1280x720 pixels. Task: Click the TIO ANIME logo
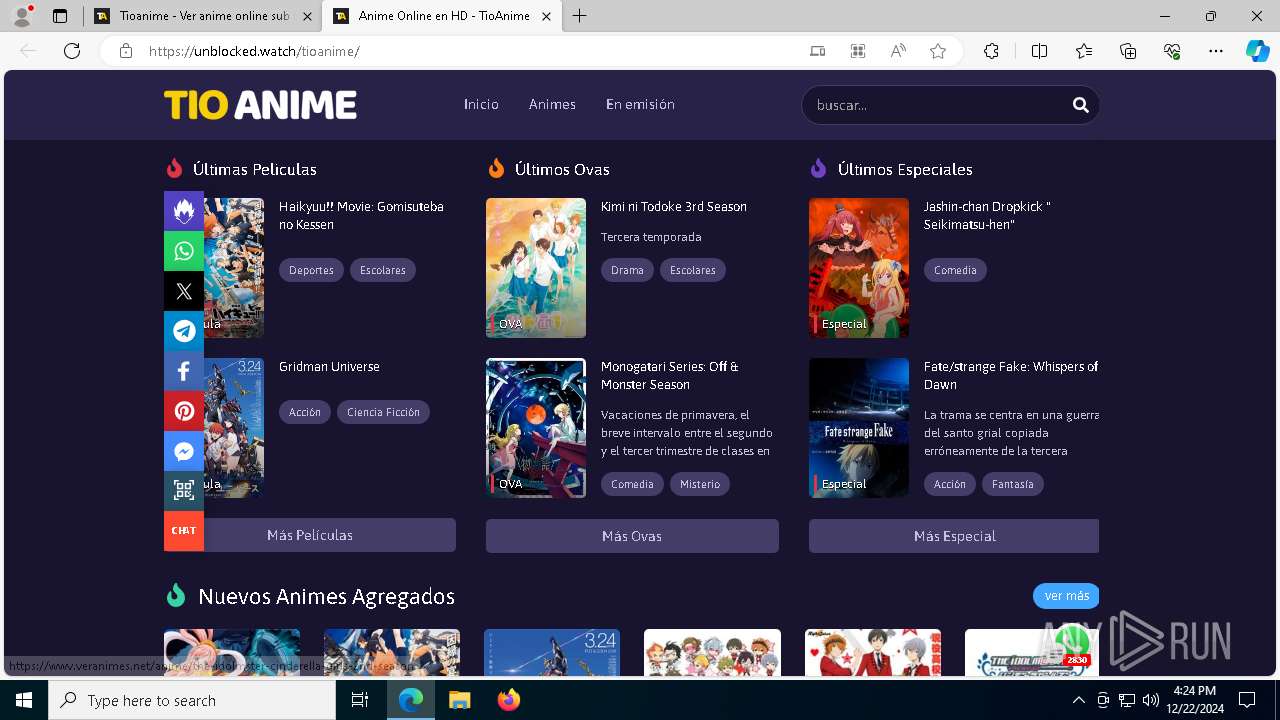(260, 105)
